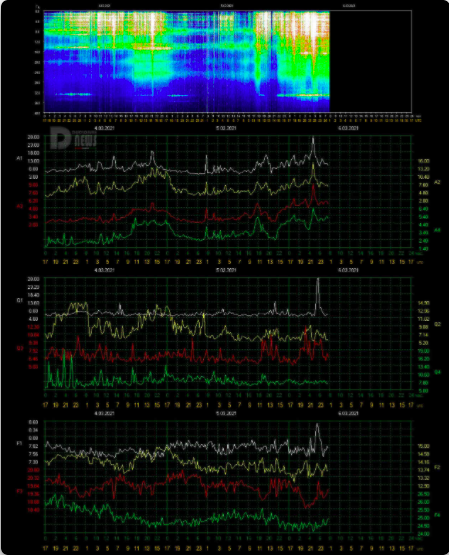Click the red F3 label of the frequency chart

(x=19, y=491)
